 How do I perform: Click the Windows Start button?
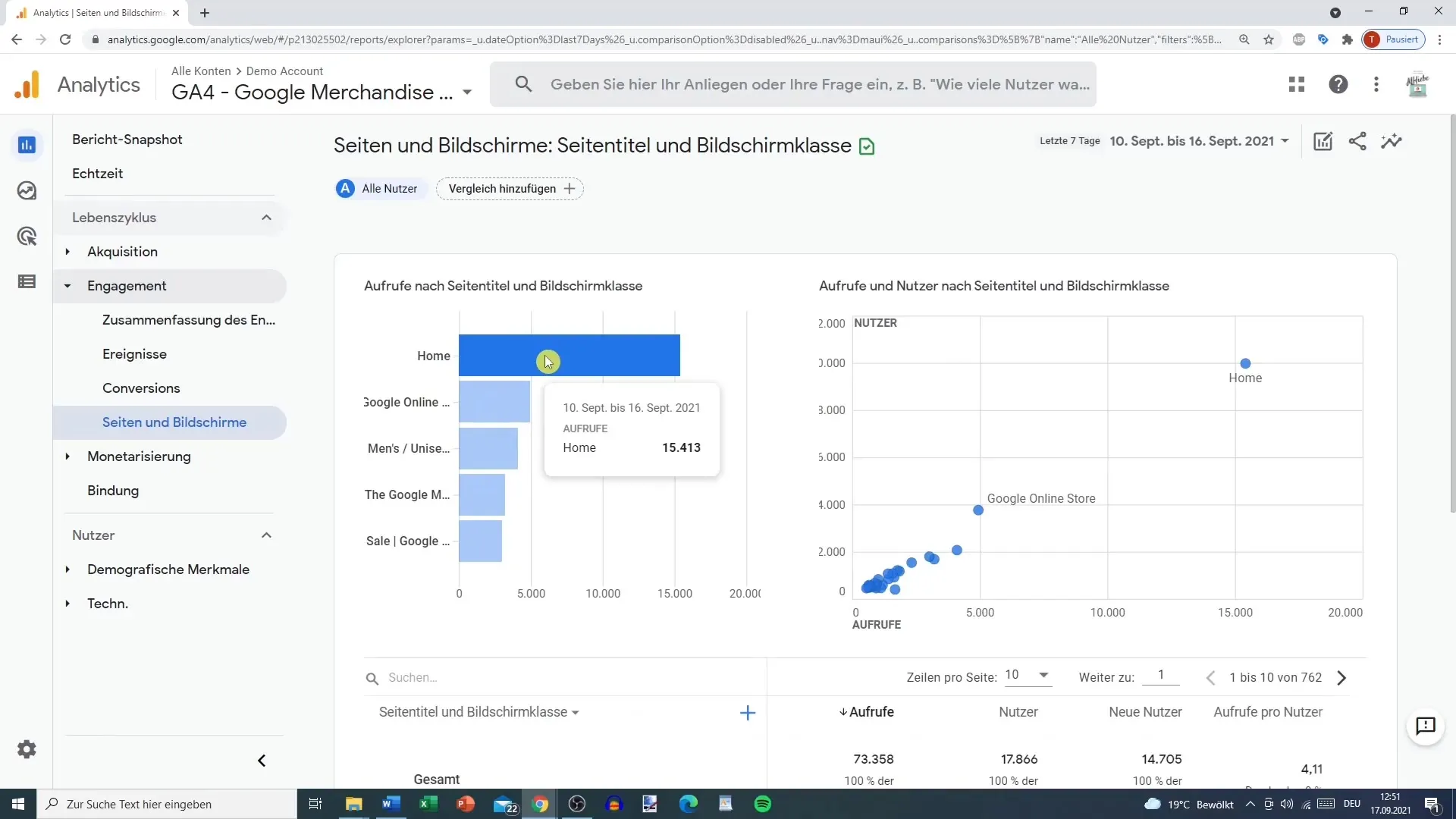click(x=18, y=804)
